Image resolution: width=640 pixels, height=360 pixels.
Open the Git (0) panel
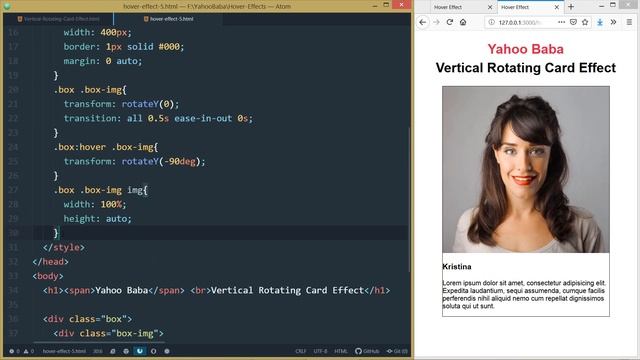click(397, 351)
